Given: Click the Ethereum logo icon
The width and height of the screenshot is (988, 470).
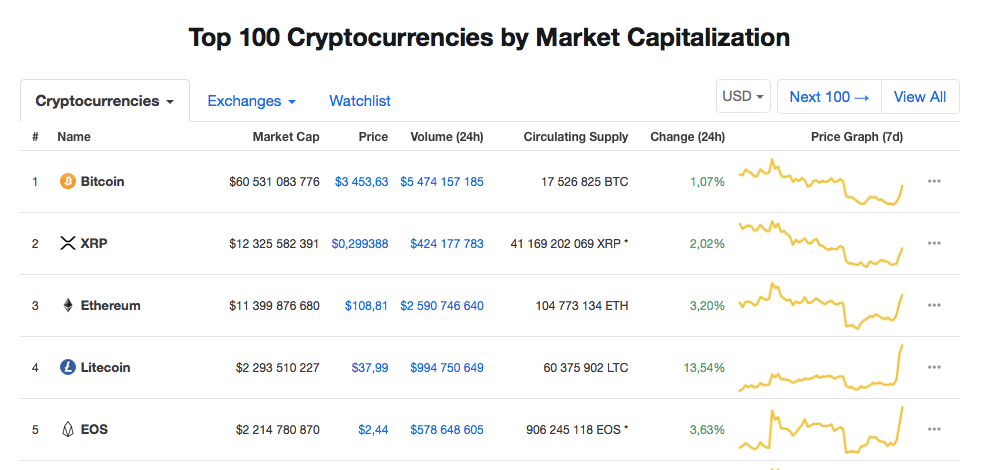Looking at the screenshot, I should click(x=67, y=306).
